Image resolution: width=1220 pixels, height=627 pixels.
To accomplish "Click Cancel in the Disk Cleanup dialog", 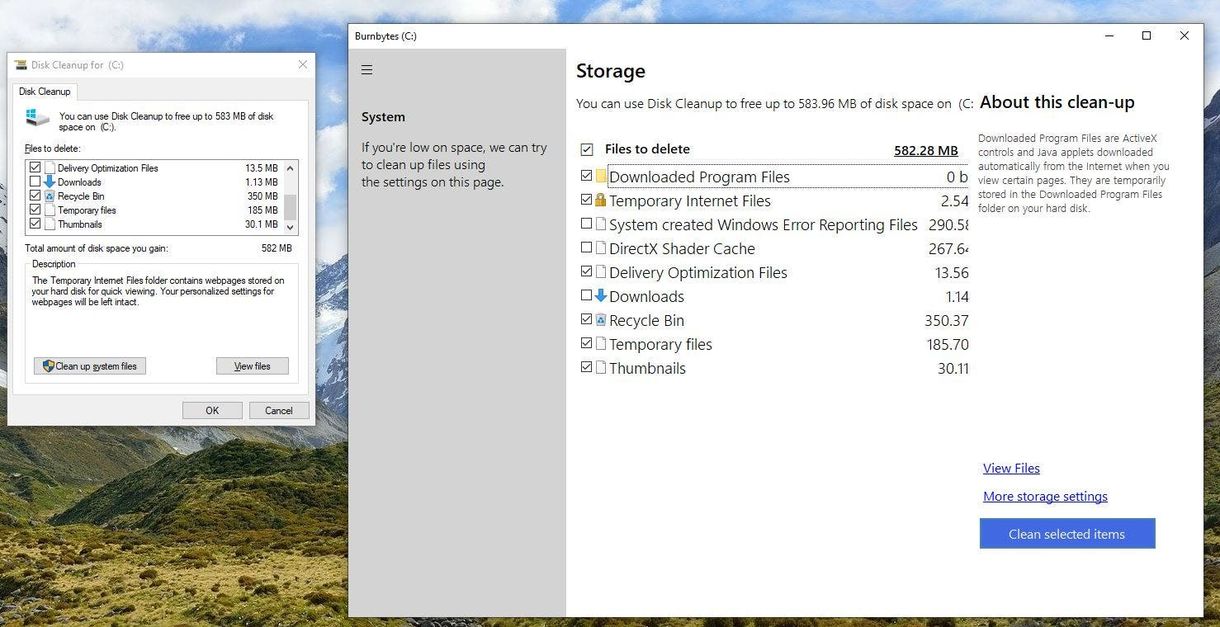I will pos(279,410).
